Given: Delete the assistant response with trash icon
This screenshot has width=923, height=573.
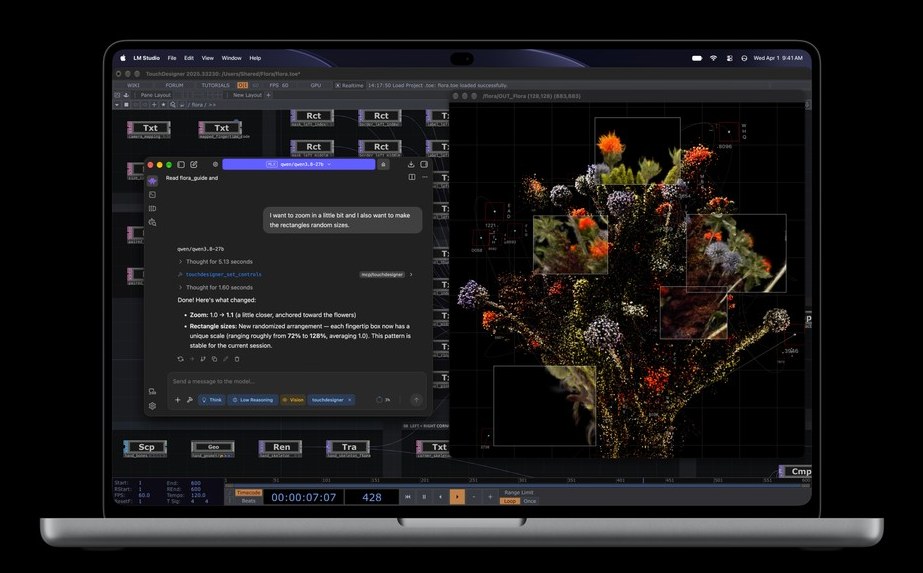Looking at the screenshot, I should [x=237, y=359].
